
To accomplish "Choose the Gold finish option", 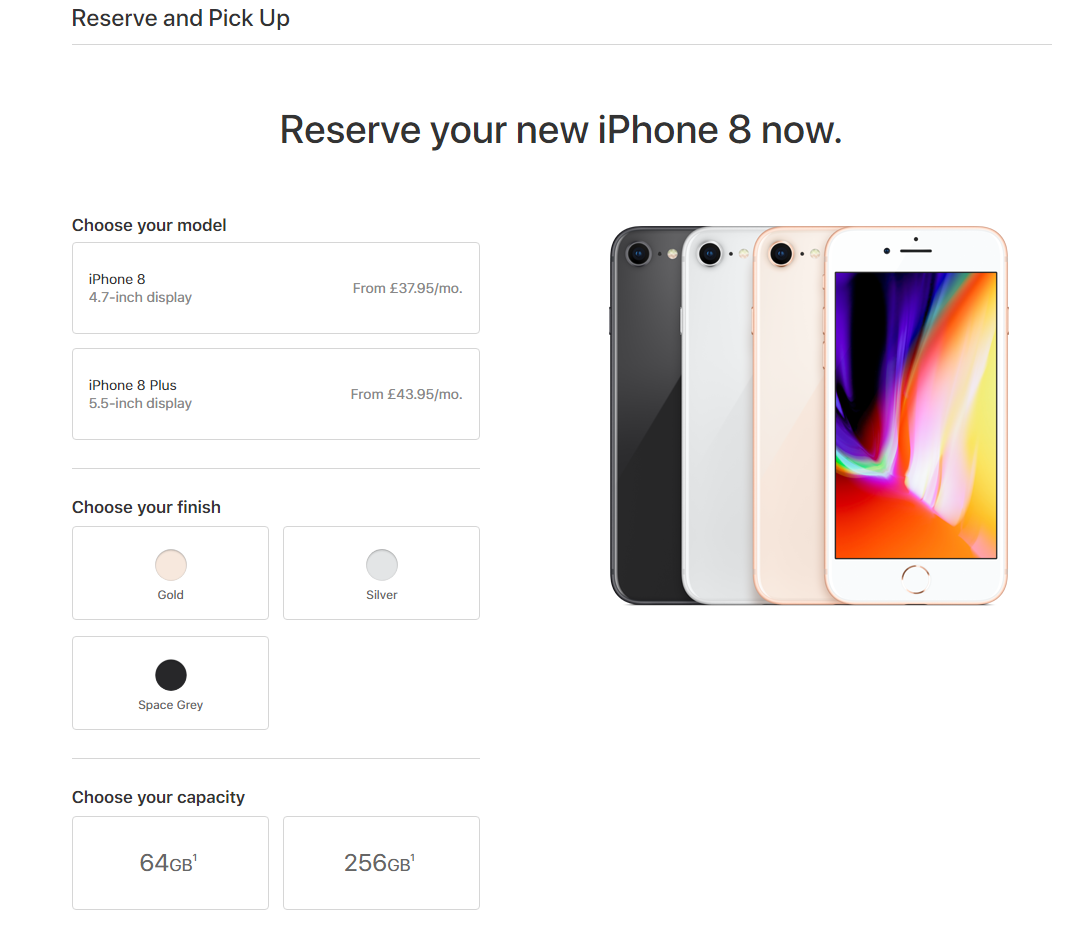I will click(x=170, y=573).
